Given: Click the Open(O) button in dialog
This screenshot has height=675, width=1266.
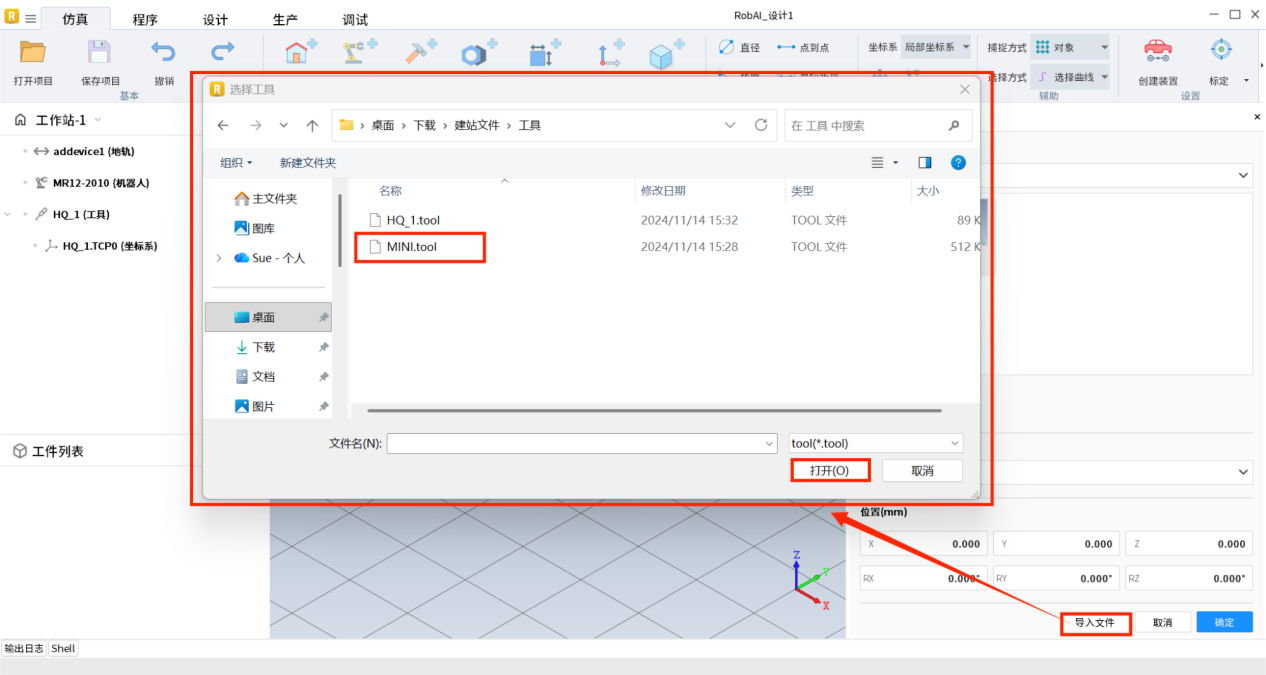Looking at the screenshot, I should click(830, 470).
